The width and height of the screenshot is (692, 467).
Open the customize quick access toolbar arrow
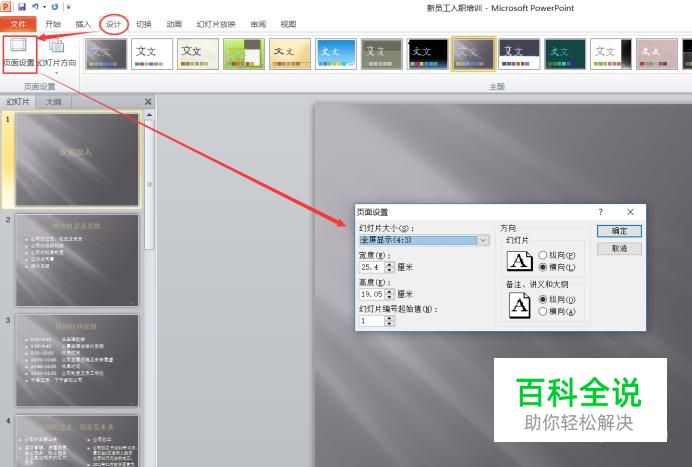(69, 7)
